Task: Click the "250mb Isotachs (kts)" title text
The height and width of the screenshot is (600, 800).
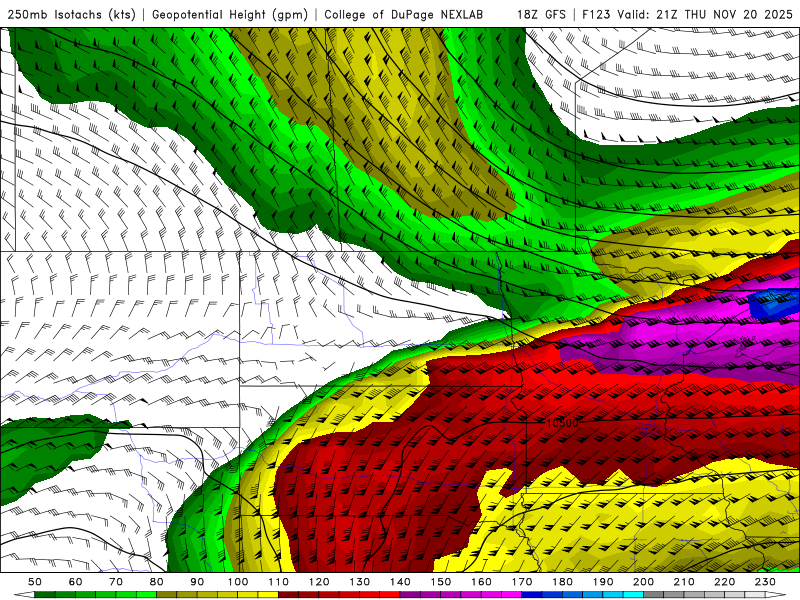Action: tap(71, 14)
